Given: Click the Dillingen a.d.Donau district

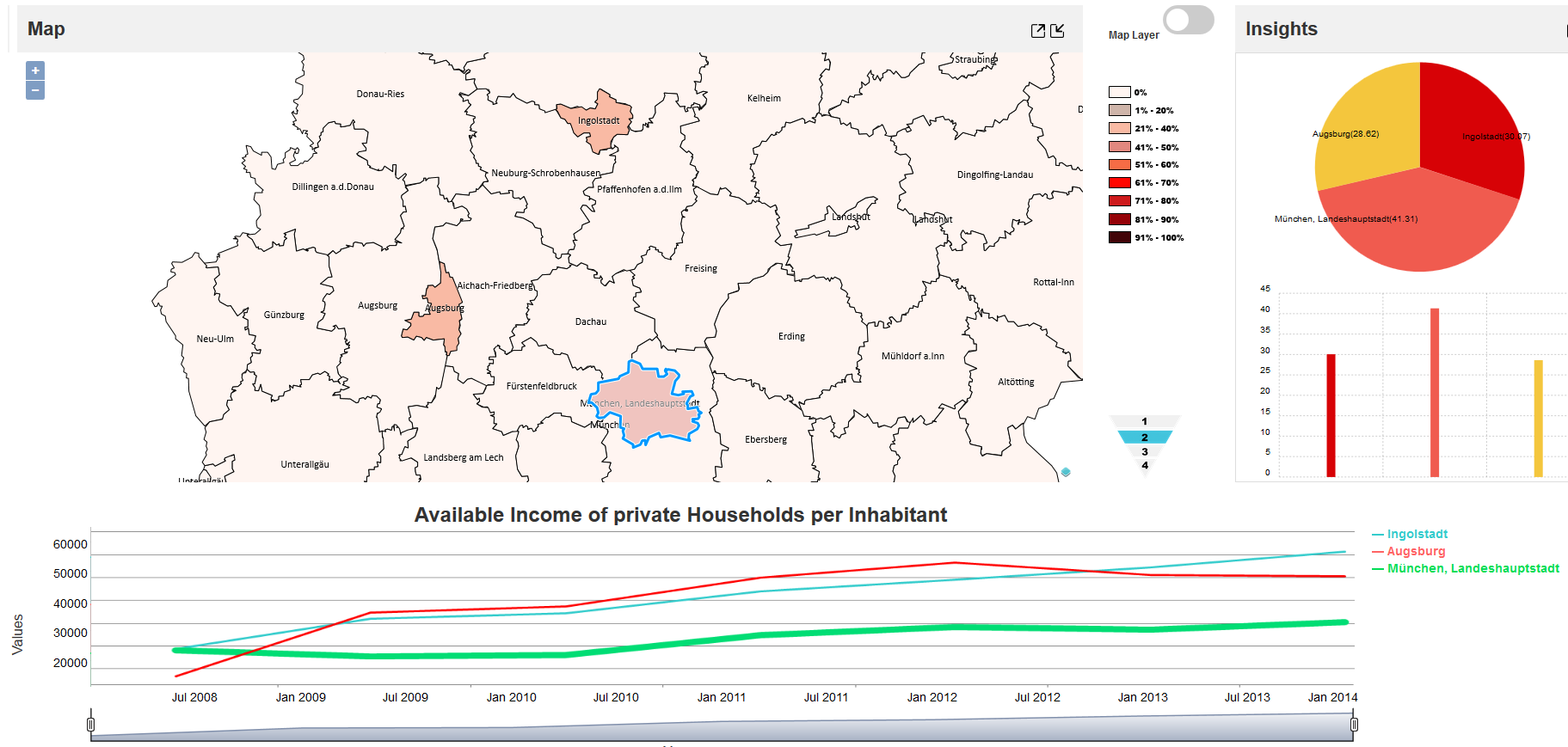Looking at the screenshot, I should point(333,187).
